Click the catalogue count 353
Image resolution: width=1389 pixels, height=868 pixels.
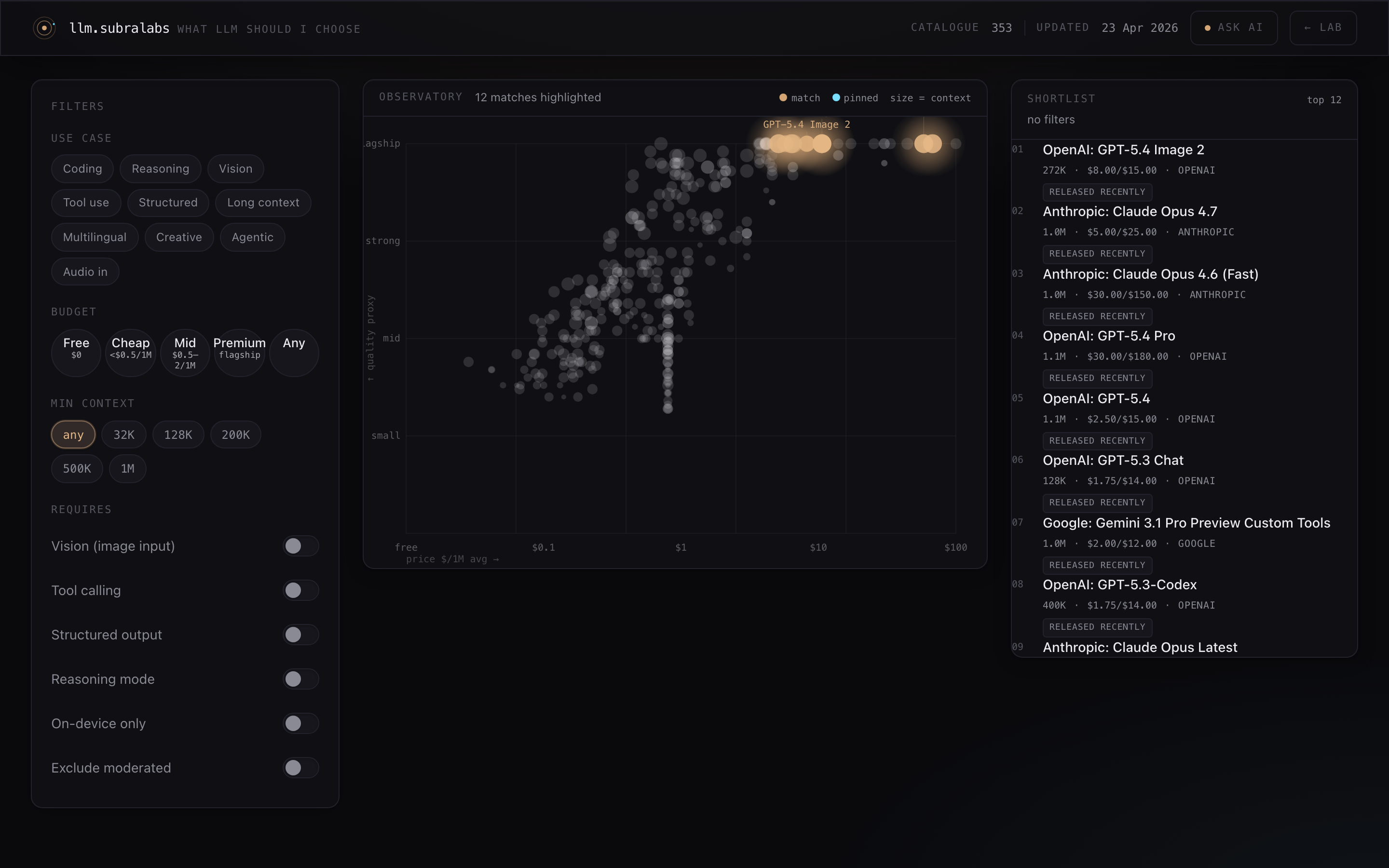(1002, 28)
